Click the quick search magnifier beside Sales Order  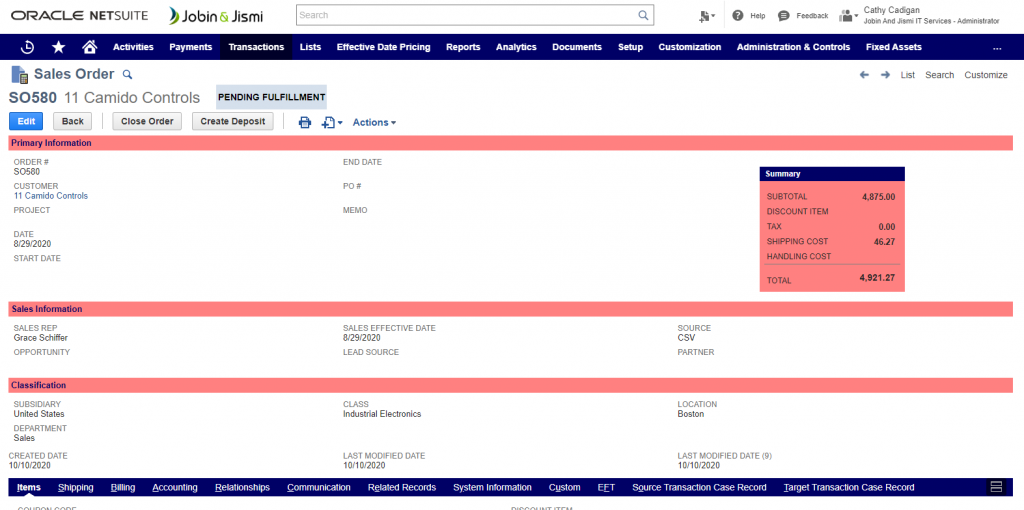128,74
